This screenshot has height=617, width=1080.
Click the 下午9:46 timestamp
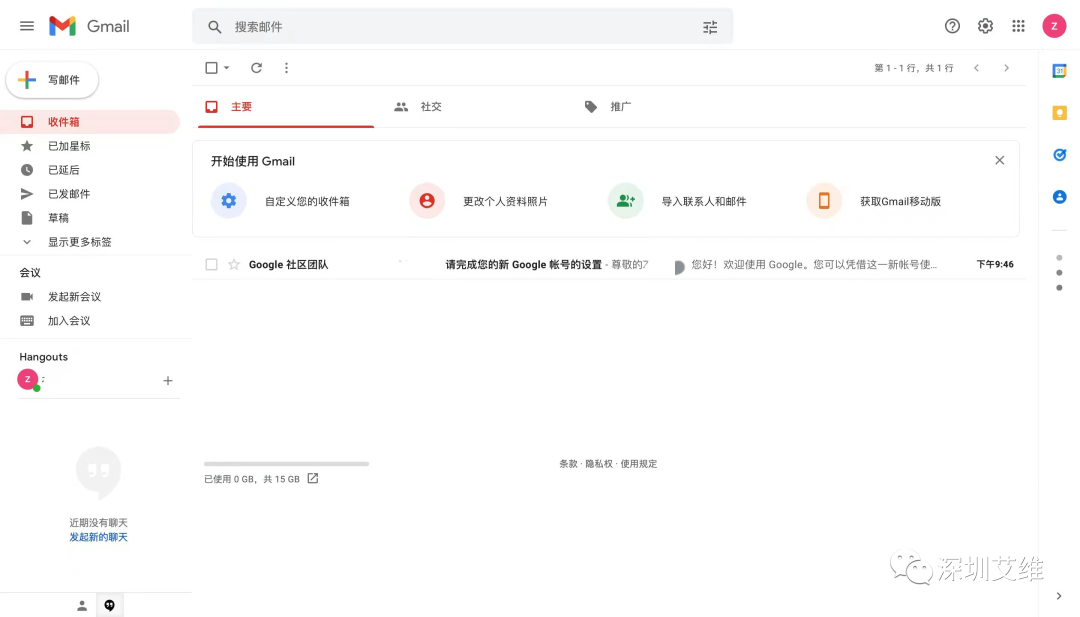coord(995,264)
